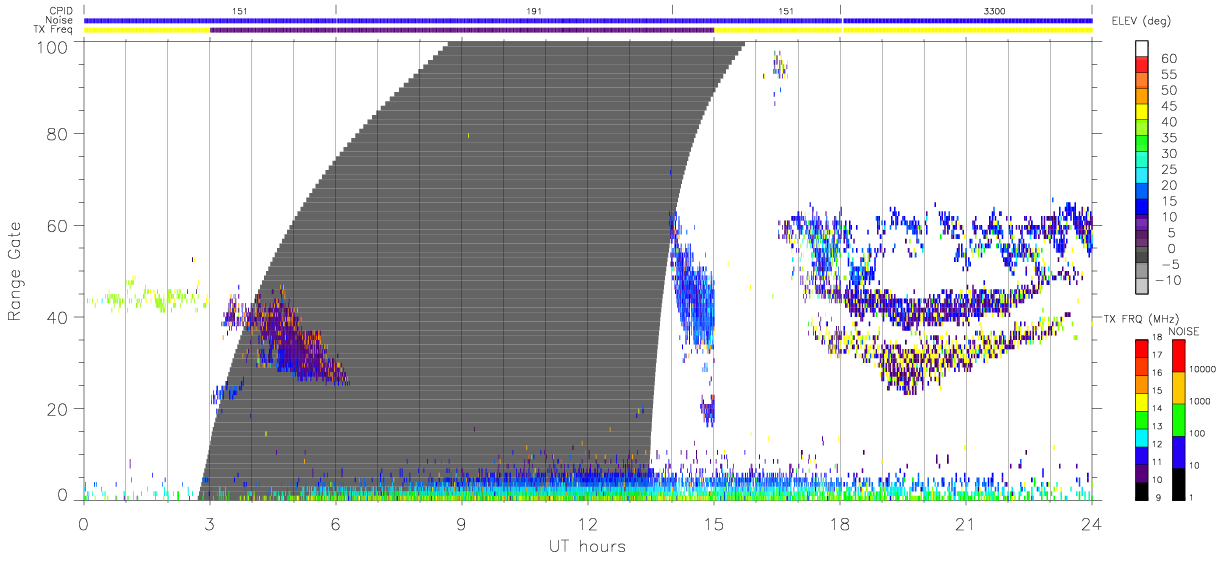Click the Range Gate axis tick '20'
Viewport: 1228px width, 567px height.
(x=58, y=409)
